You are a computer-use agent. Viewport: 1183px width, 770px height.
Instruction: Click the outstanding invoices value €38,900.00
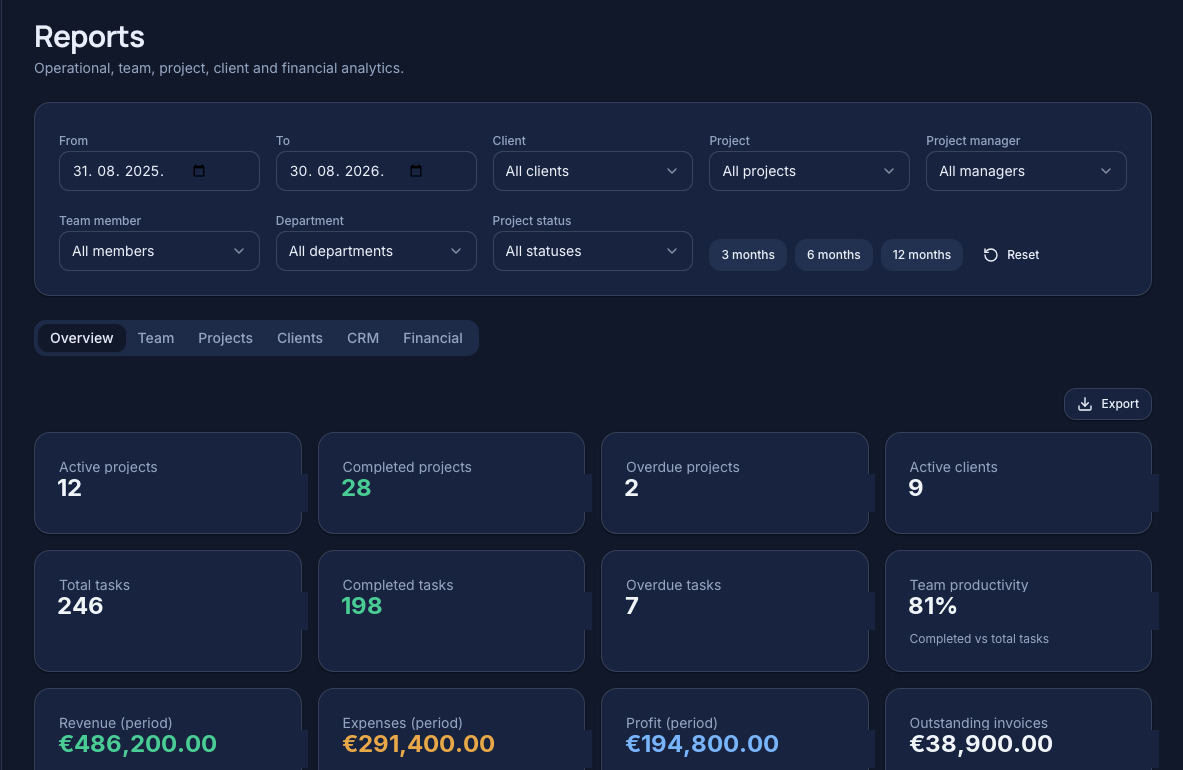[x=981, y=744]
